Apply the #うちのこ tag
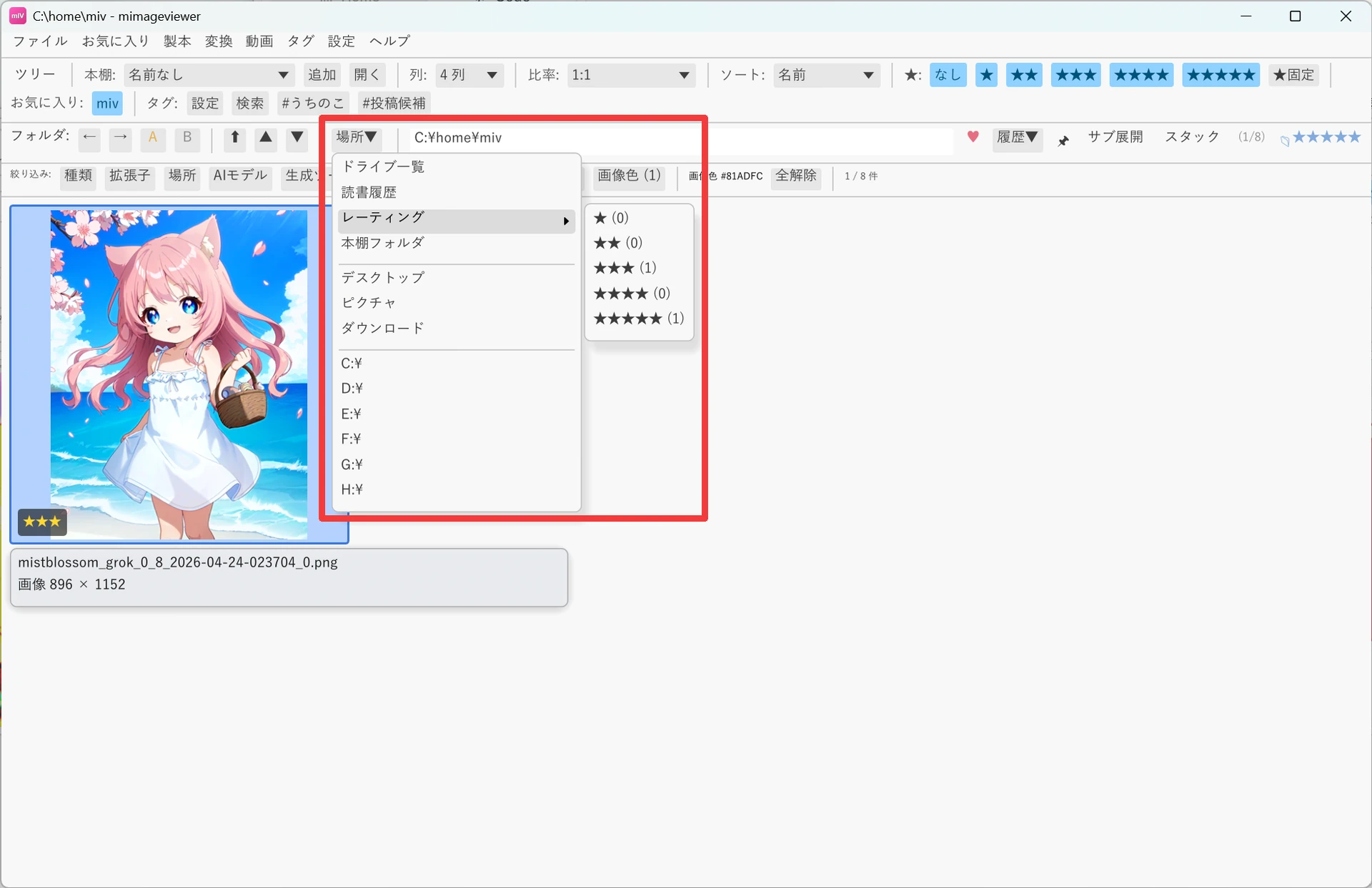This screenshot has height=888, width=1372. pos(313,104)
